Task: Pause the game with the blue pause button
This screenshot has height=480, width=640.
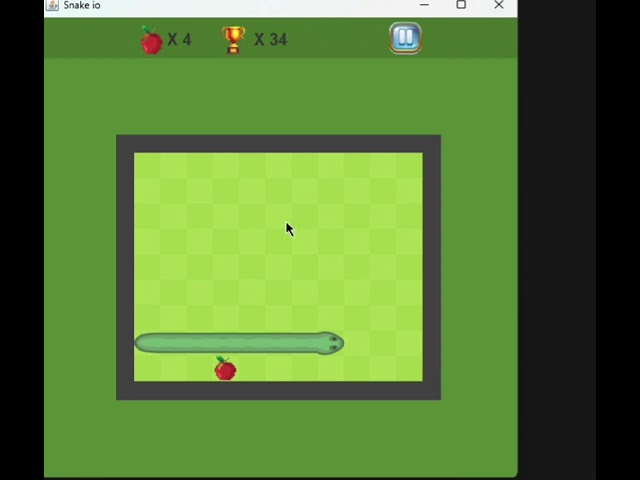Action: click(x=405, y=38)
